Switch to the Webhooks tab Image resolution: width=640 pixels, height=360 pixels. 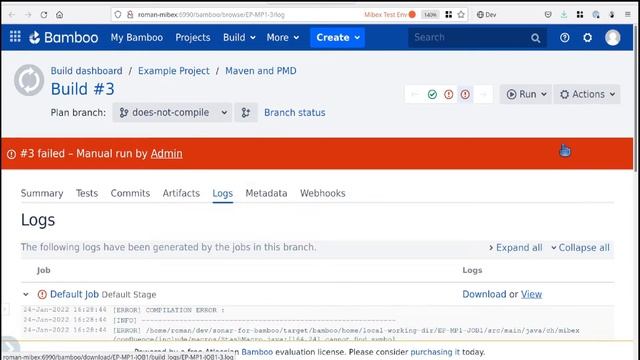(x=322, y=193)
